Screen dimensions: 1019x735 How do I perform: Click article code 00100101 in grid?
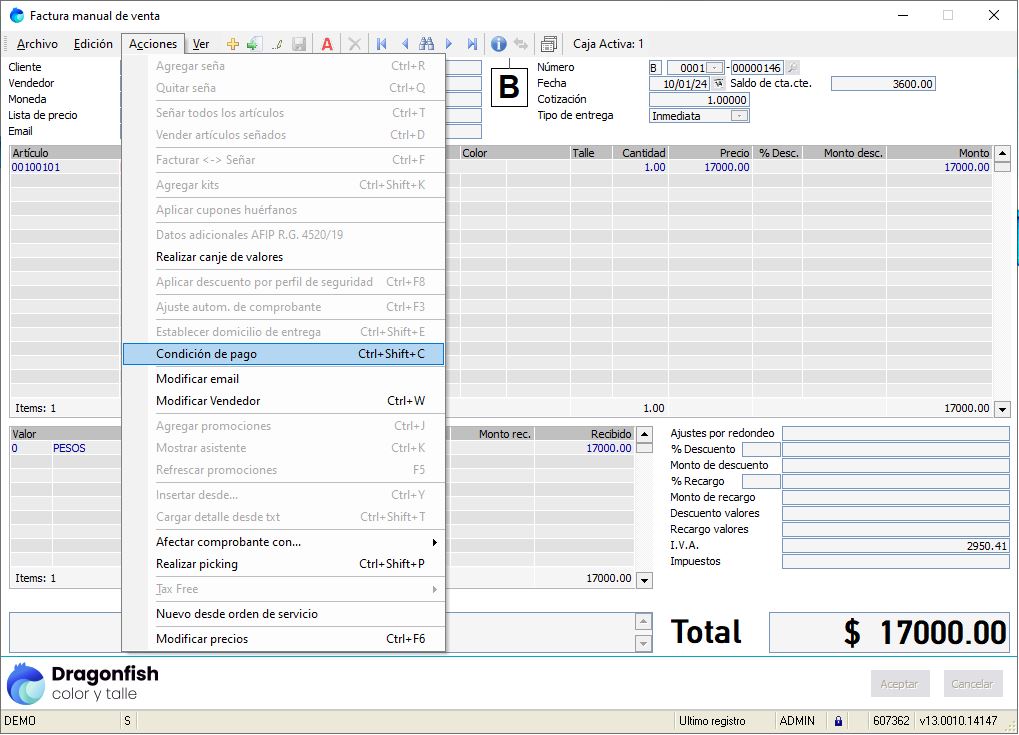[x=36, y=167]
